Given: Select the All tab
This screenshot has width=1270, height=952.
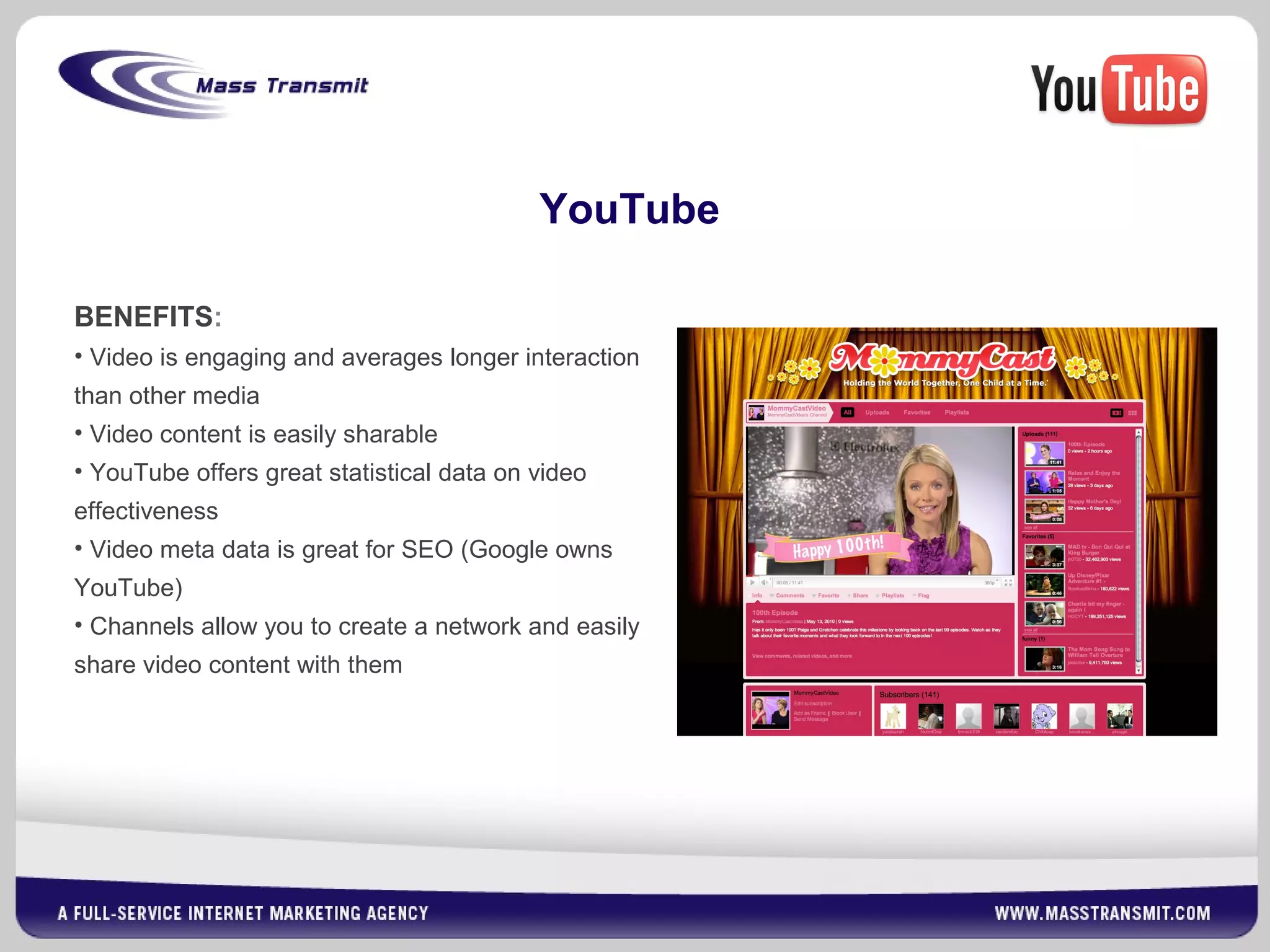Looking at the screenshot, I should [x=848, y=412].
